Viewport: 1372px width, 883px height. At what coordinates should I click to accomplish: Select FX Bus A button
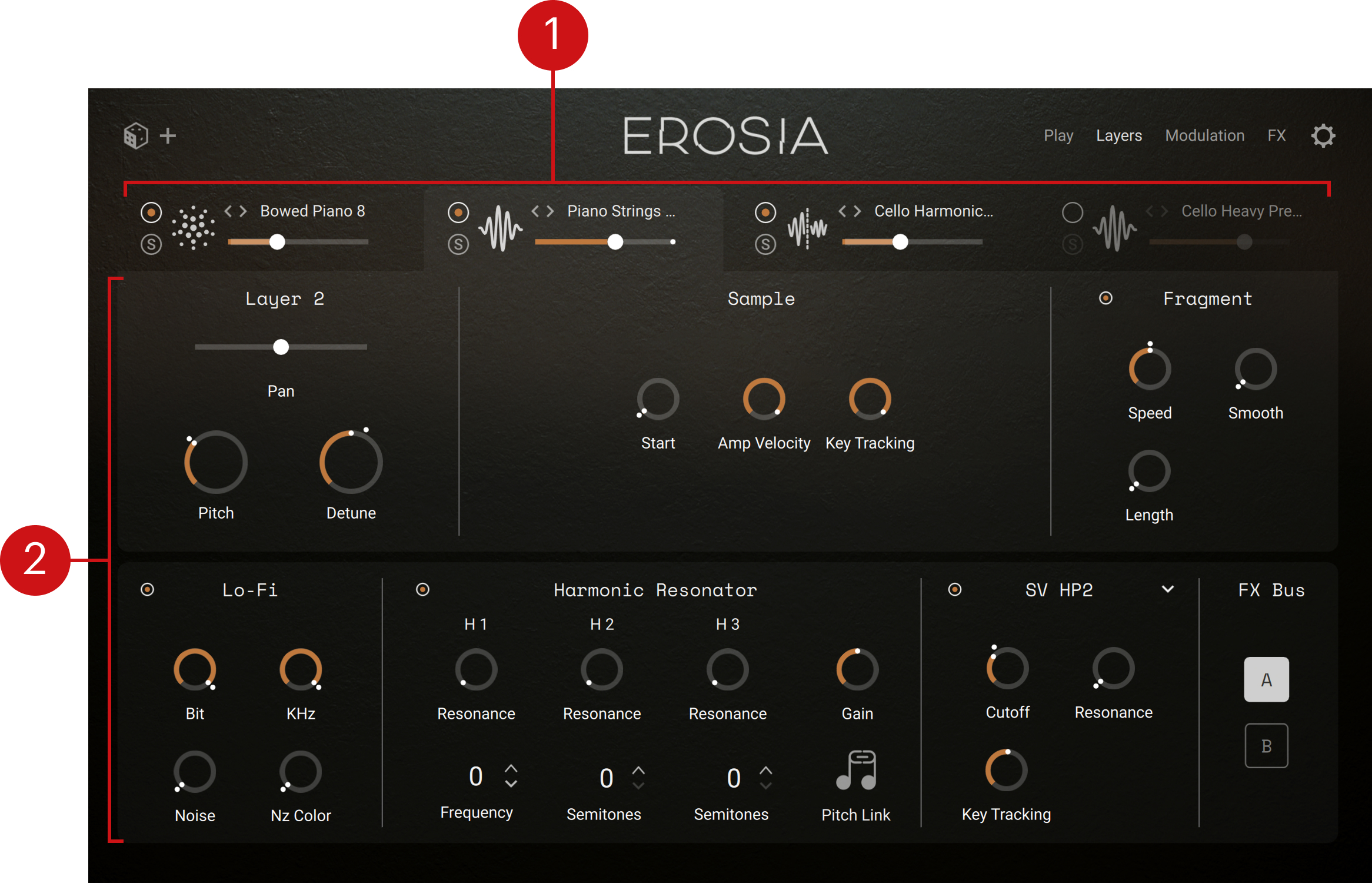point(1266,680)
